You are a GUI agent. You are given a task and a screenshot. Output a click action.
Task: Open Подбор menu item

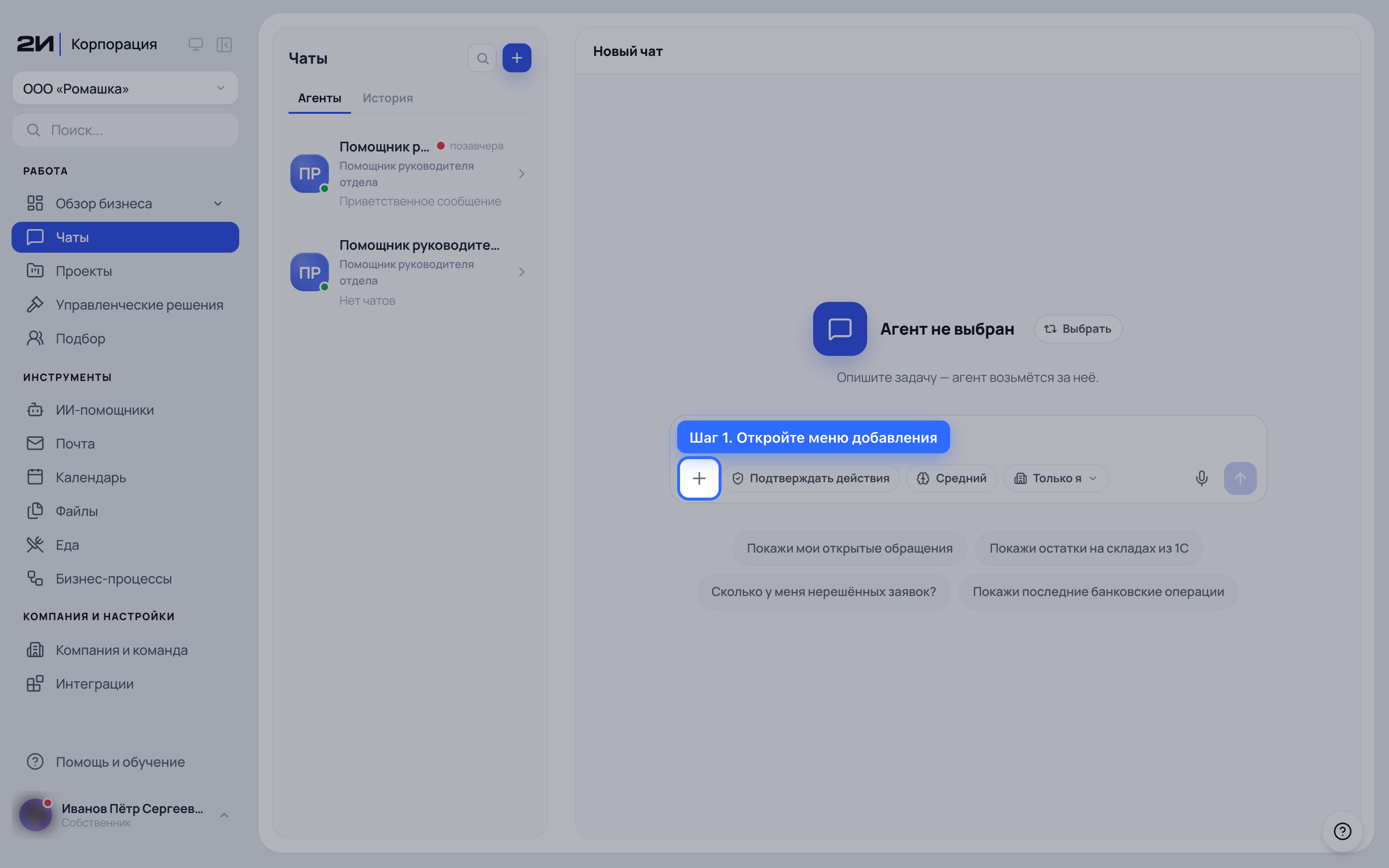tap(125, 339)
